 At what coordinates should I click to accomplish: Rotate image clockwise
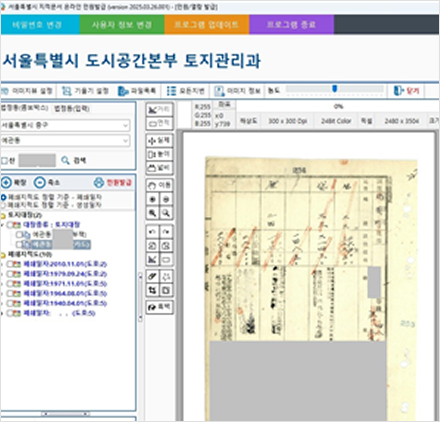tap(166, 246)
